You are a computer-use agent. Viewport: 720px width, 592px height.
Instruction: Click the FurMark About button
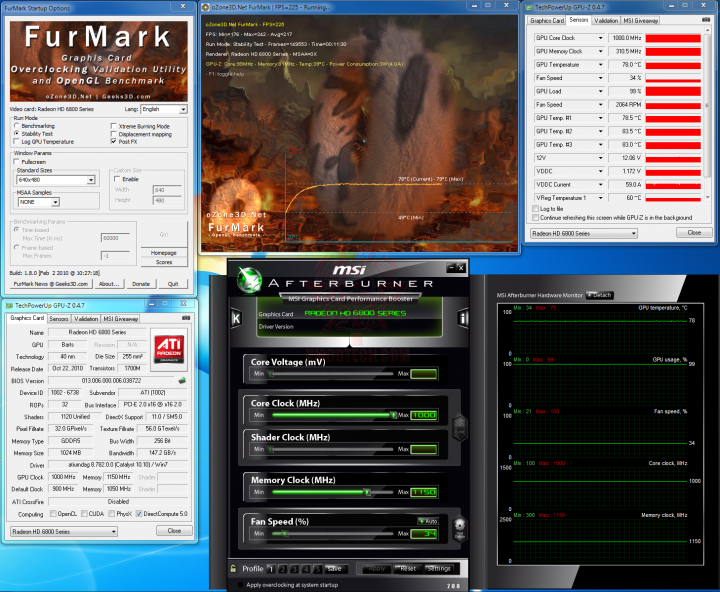coord(109,284)
